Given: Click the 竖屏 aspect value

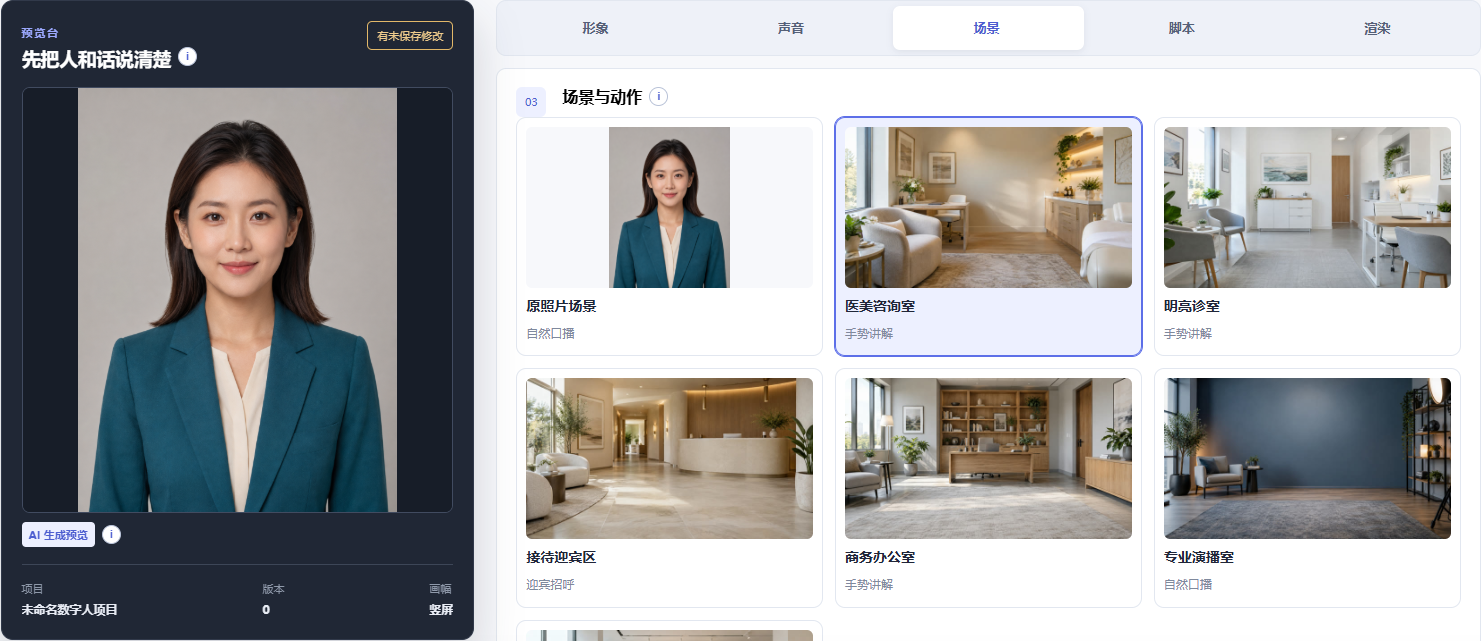Looking at the screenshot, I should tap(441, 609).
